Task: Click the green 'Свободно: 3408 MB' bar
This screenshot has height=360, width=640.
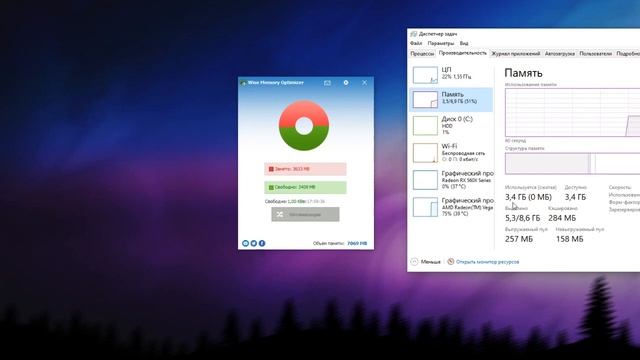Action: 305,187
